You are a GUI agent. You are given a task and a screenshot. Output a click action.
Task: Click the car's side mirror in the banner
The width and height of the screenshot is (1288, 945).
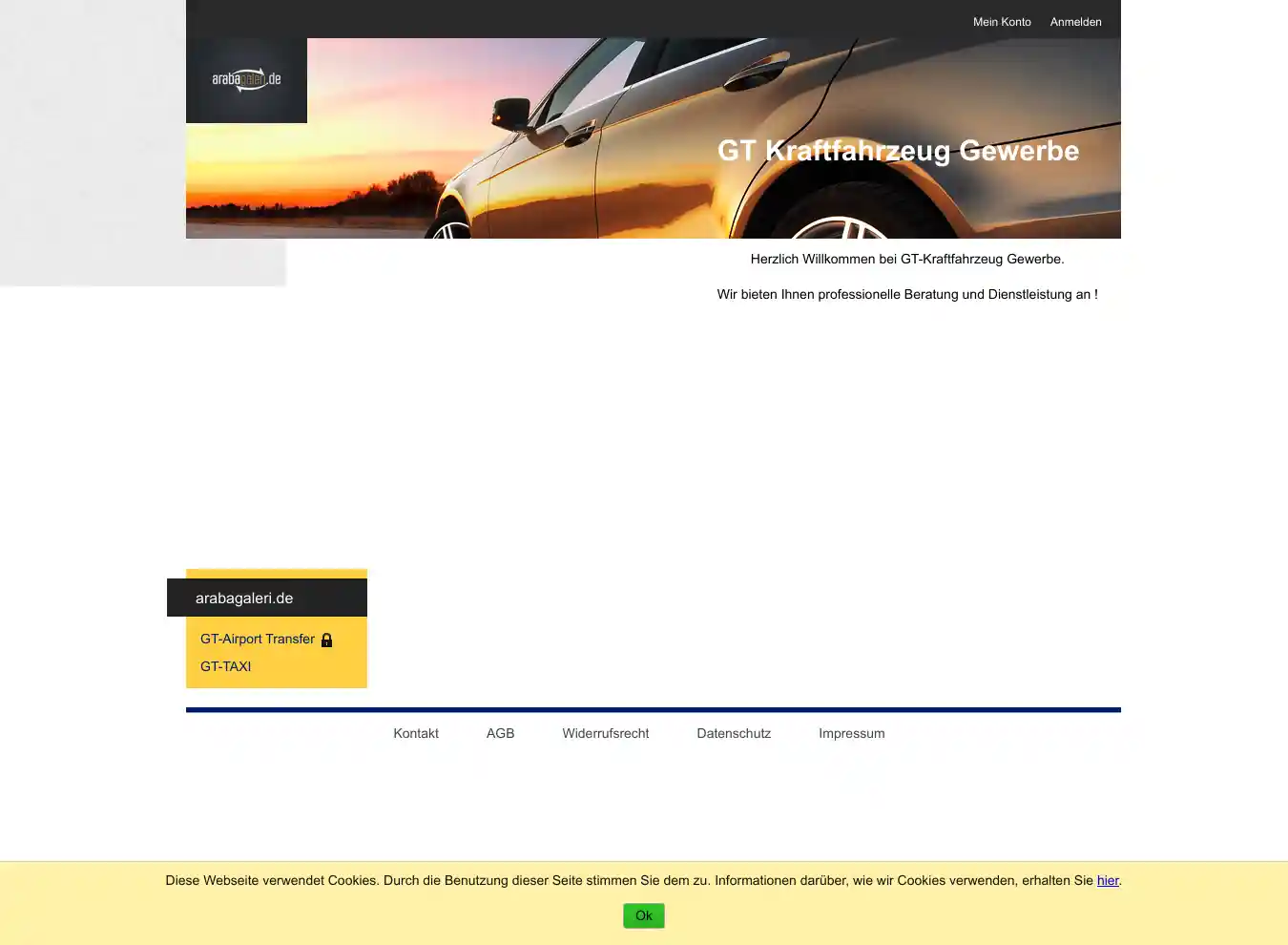(512, 113)
